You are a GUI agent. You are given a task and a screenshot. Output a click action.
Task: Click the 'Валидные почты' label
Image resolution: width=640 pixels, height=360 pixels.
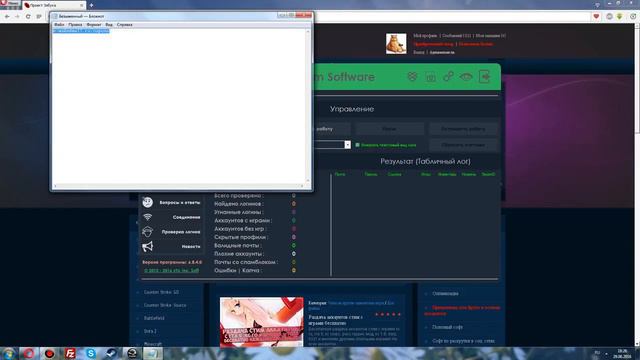tap(237, 245)
